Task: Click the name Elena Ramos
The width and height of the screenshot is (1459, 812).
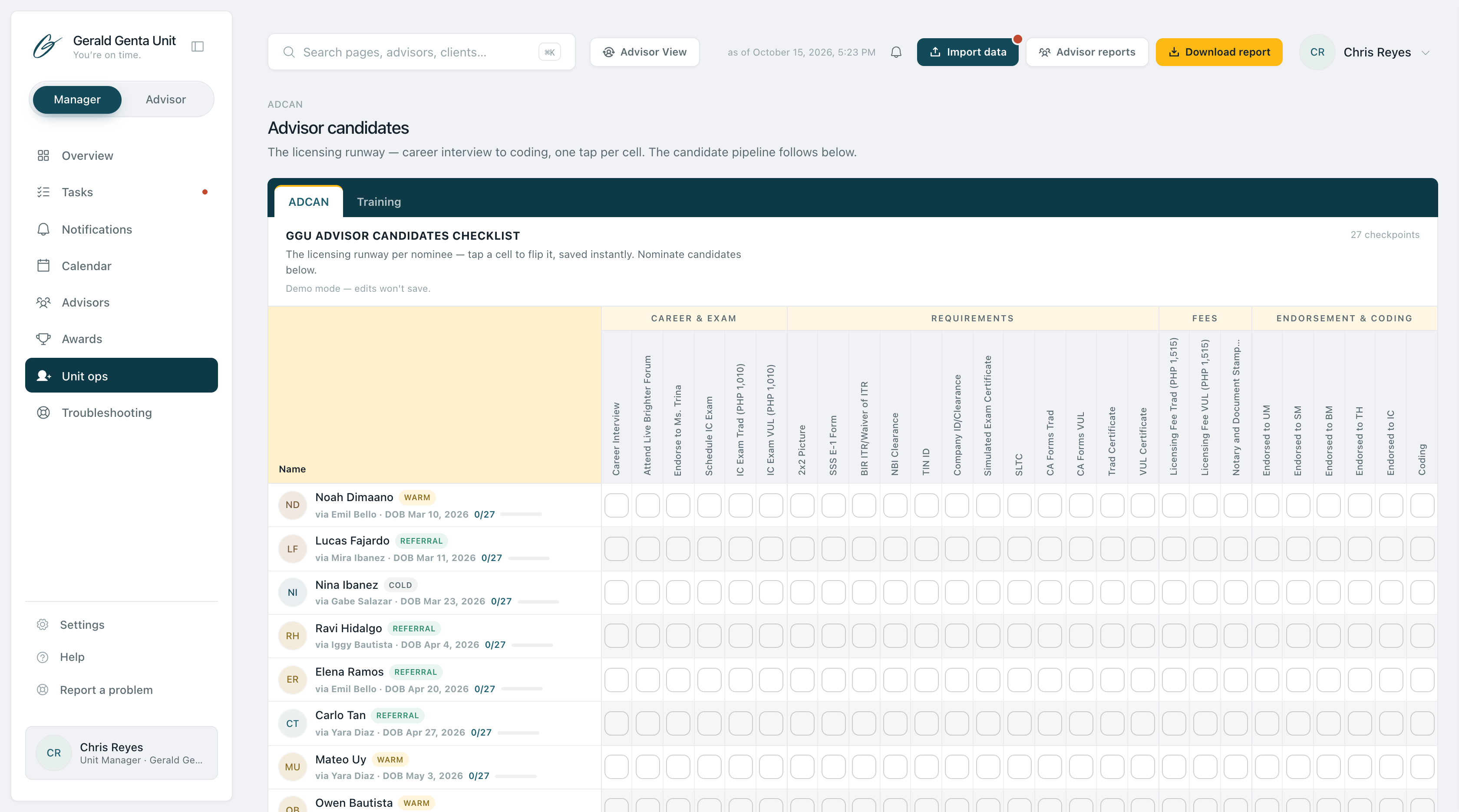Action: [x=350, y=672]
